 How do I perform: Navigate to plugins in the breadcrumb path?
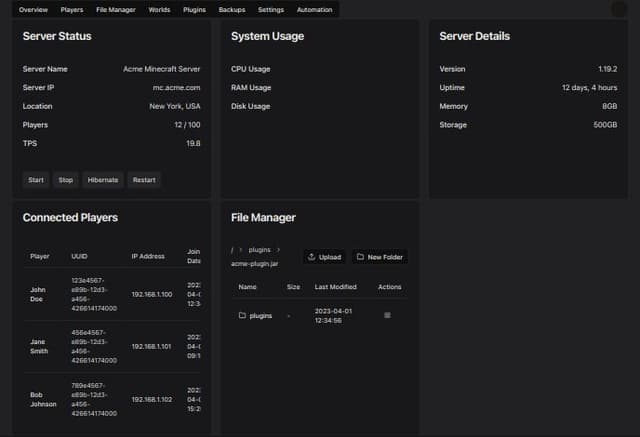pos(260,250)
